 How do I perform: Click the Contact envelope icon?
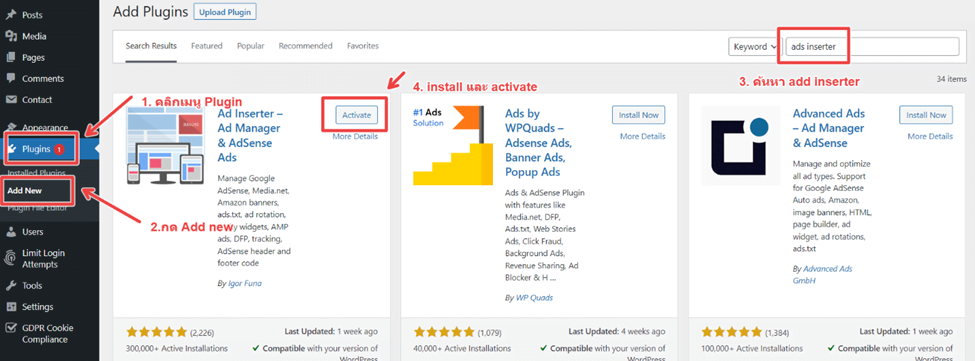(11, 99)
